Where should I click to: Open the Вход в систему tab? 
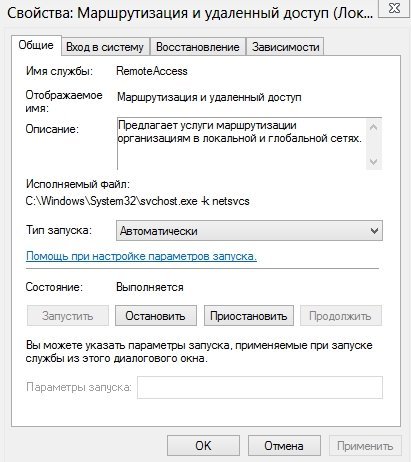[x=105, y=47]
